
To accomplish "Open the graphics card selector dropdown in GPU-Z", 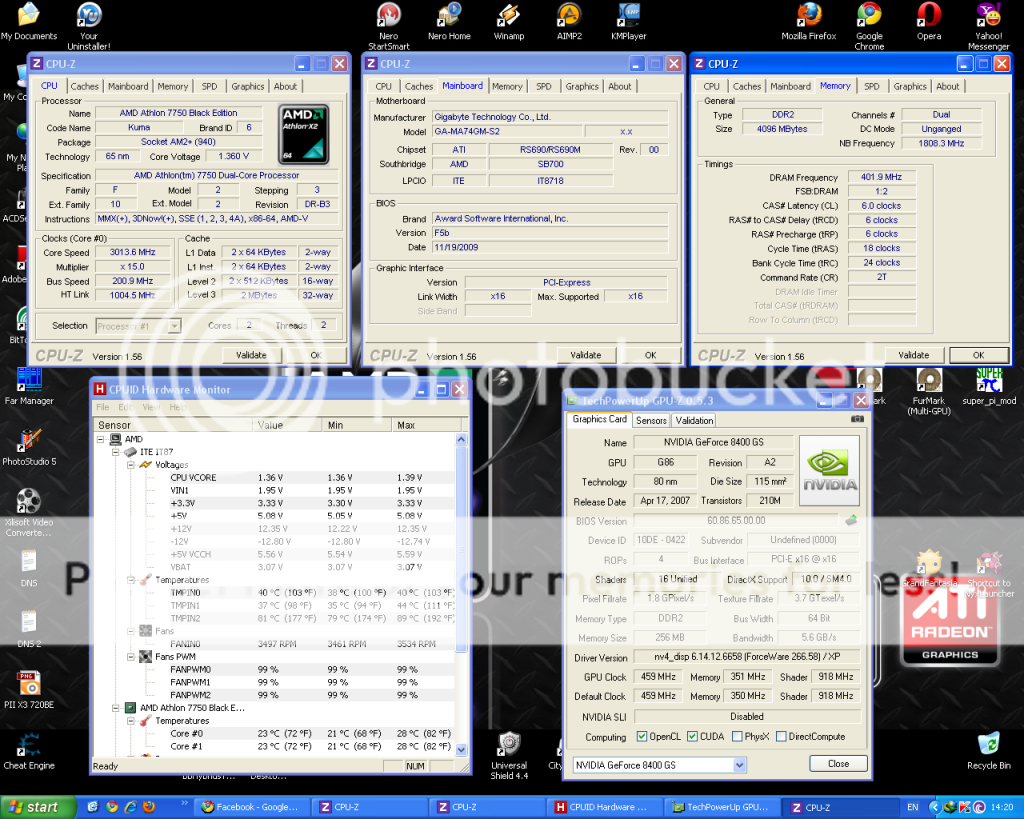I will pos(739,765).
